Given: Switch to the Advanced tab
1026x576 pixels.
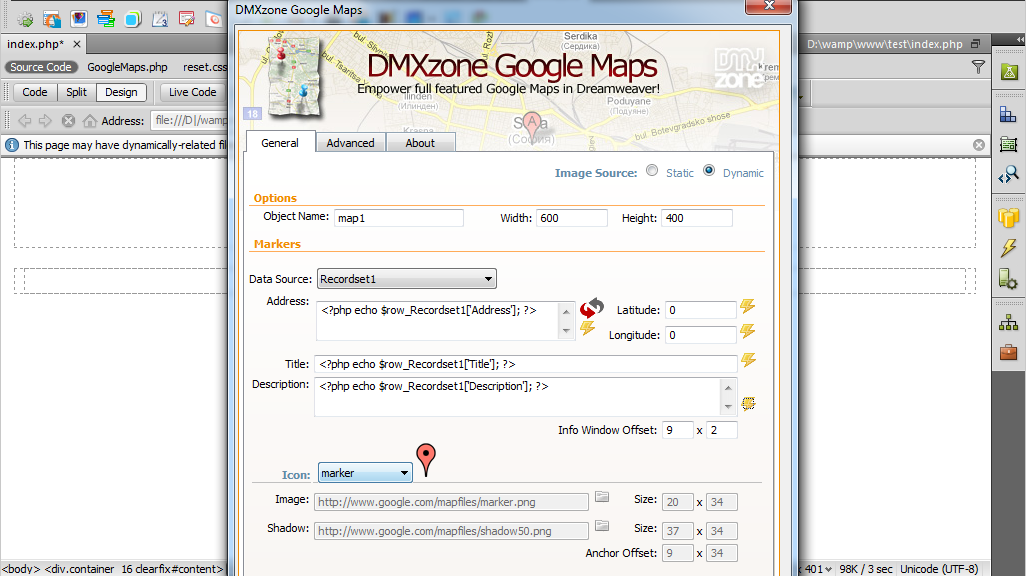Looking at the screenshot, I should 351,143.
